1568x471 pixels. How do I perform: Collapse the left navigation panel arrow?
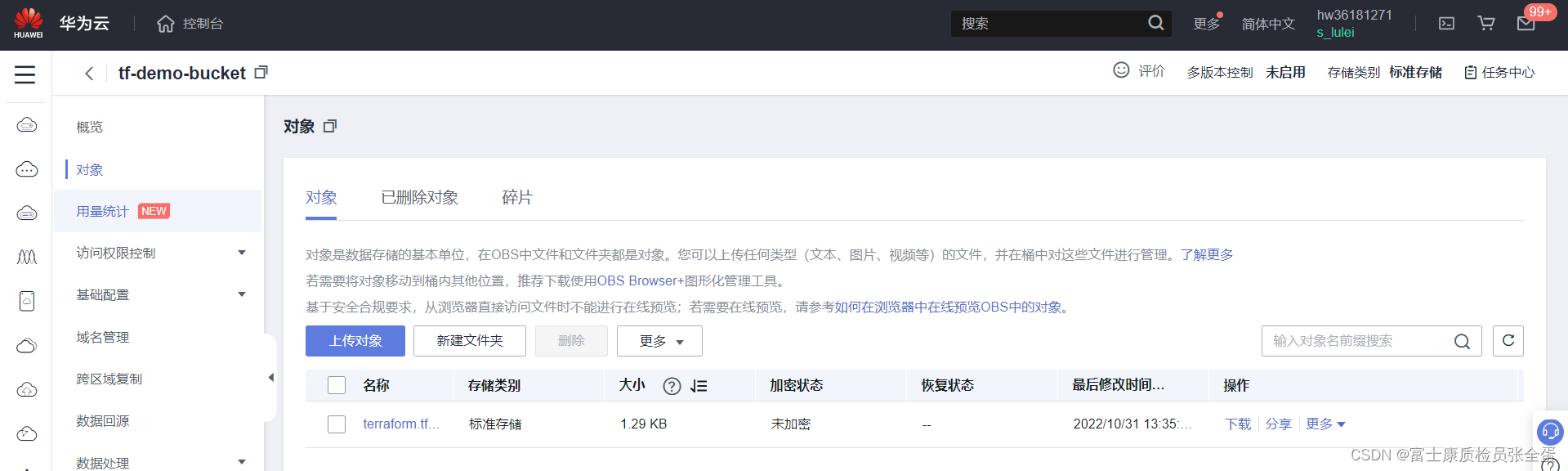tap(270, 378)
